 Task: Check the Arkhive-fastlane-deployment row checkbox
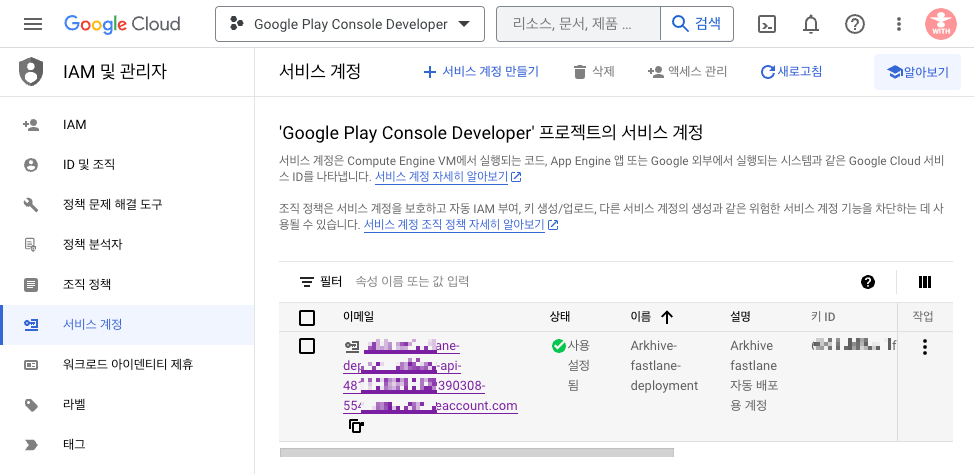pos(307,346)
